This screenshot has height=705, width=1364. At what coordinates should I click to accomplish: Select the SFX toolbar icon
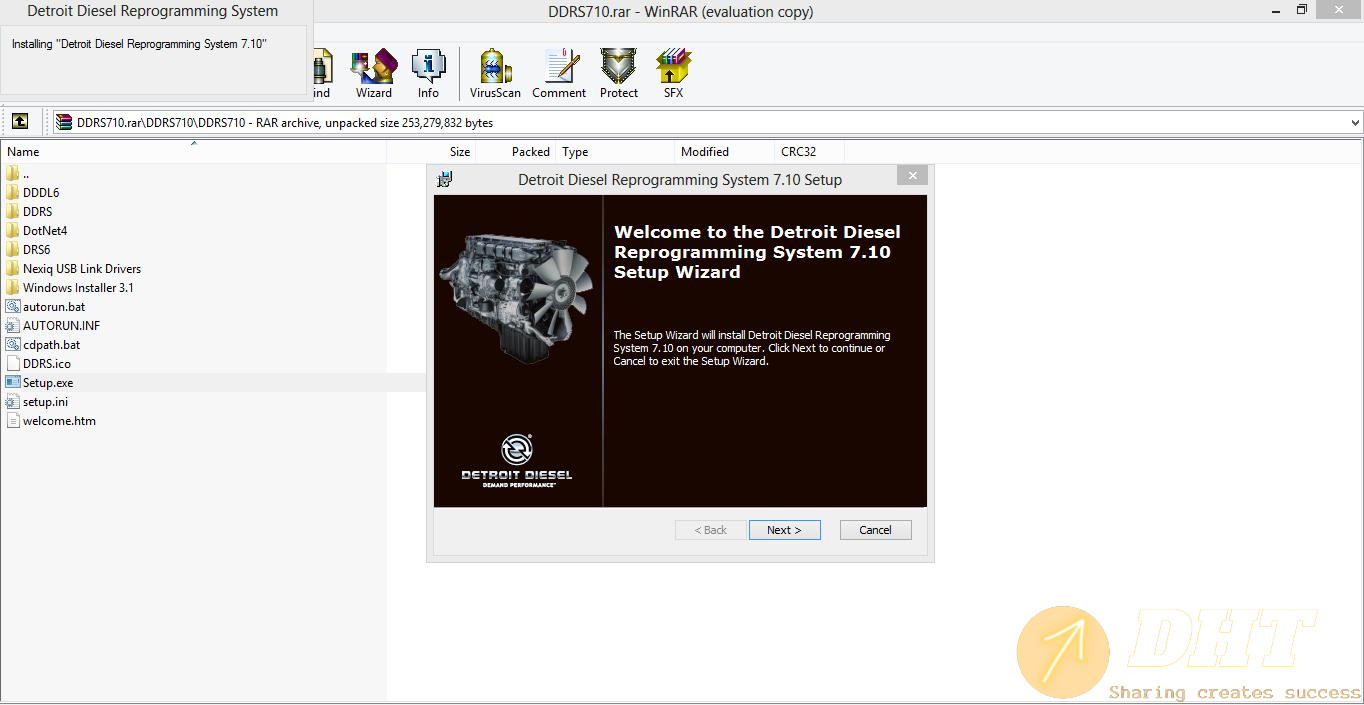click(x=673, y=73)
